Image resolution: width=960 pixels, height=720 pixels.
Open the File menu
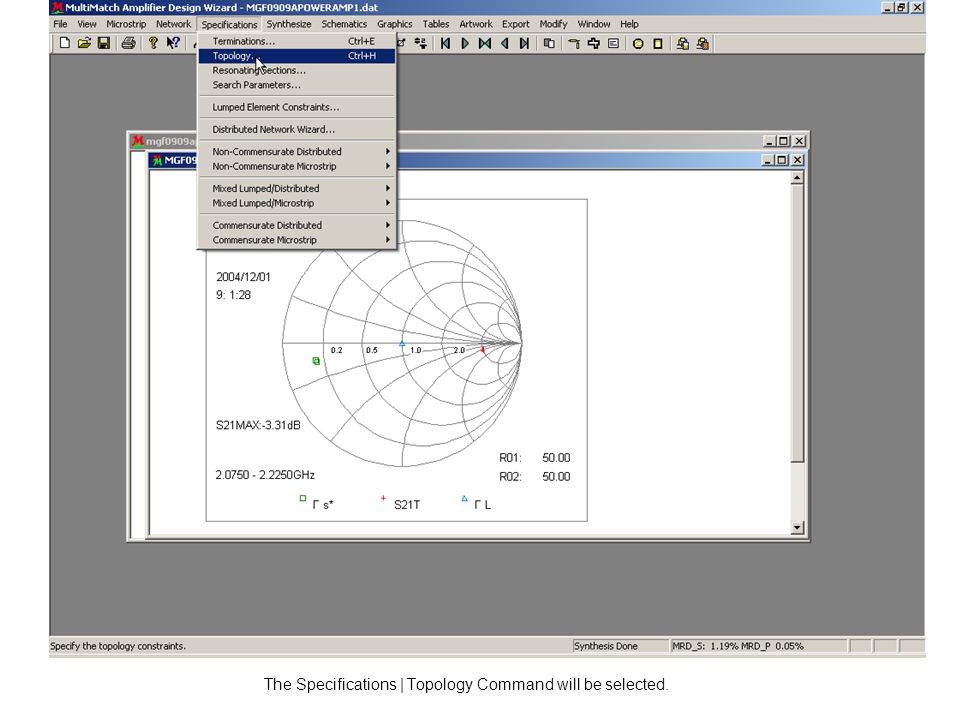[60, 24]
